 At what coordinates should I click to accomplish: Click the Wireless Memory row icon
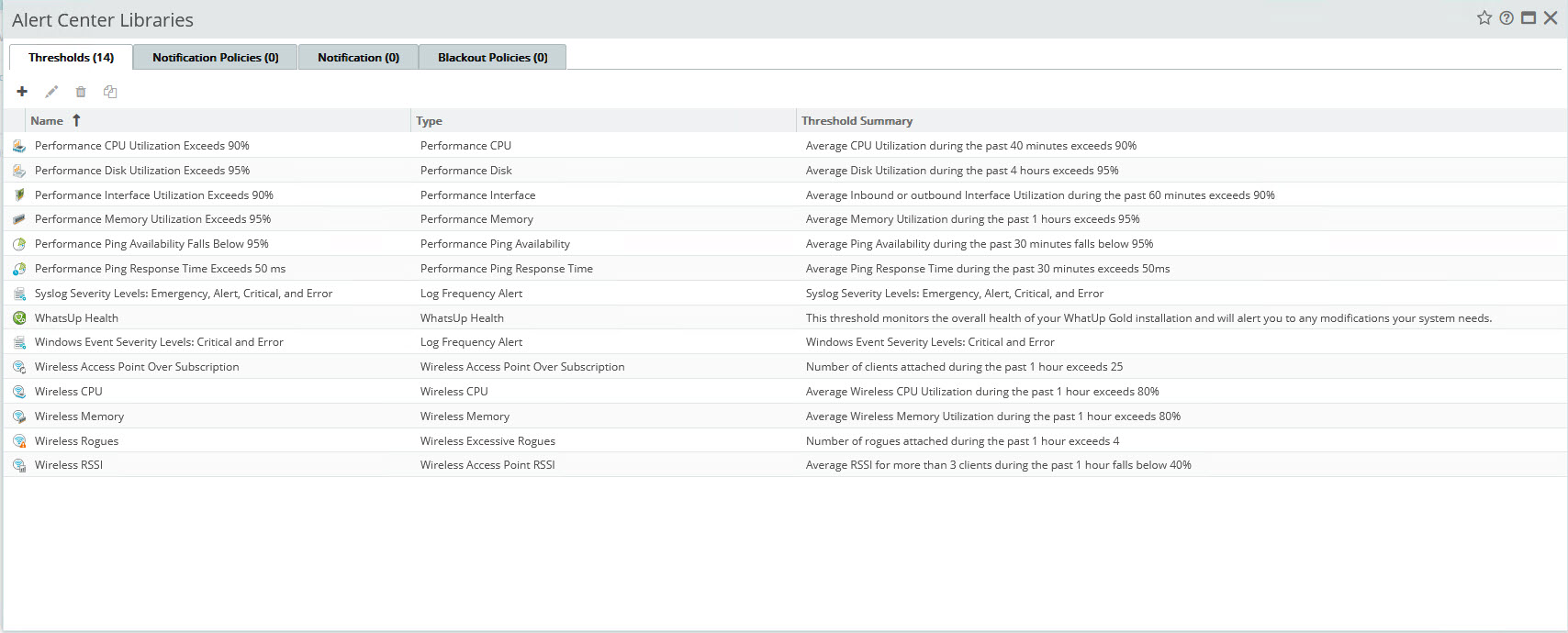click(x=19, y=416)
